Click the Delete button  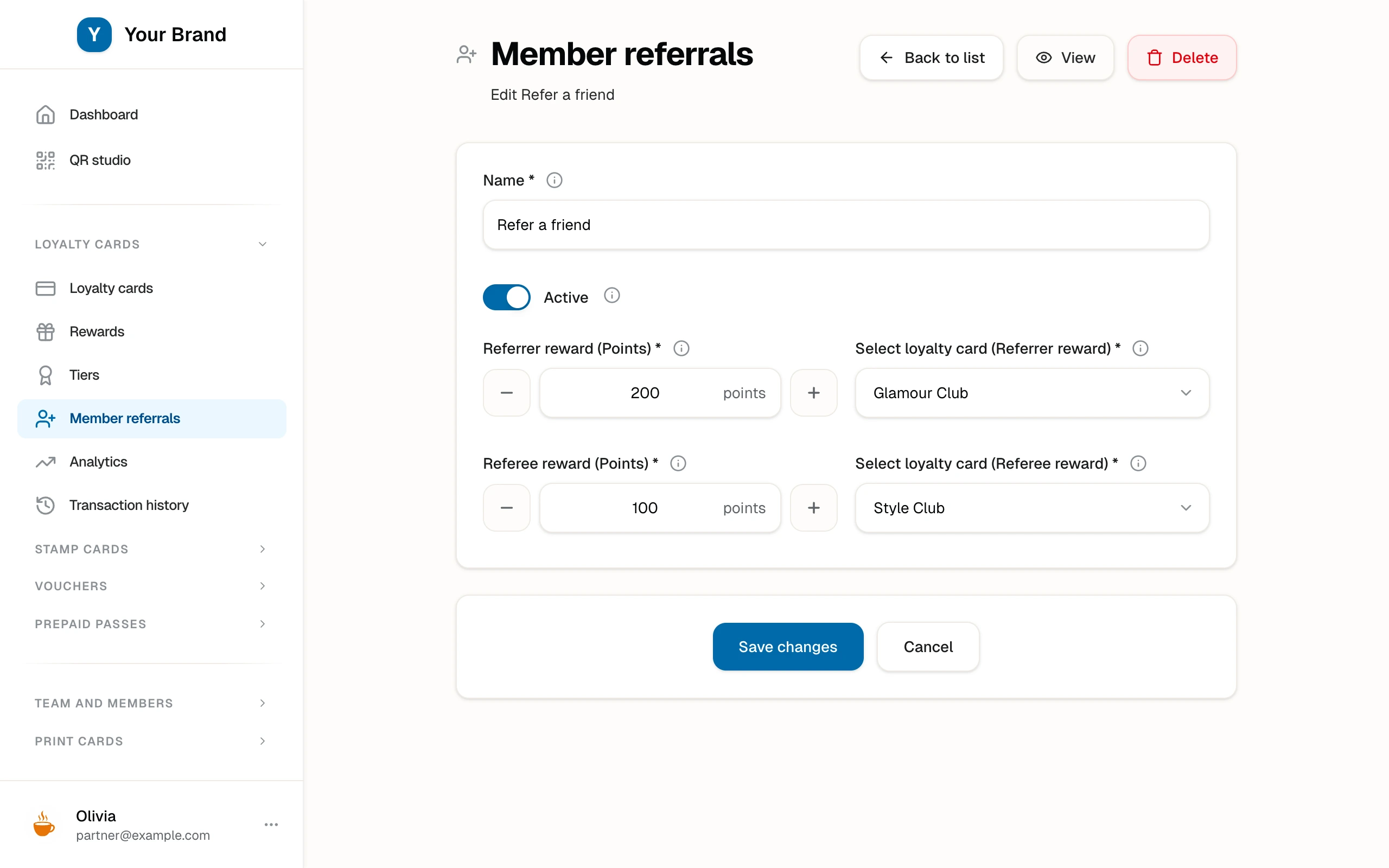click(1182, 58)
